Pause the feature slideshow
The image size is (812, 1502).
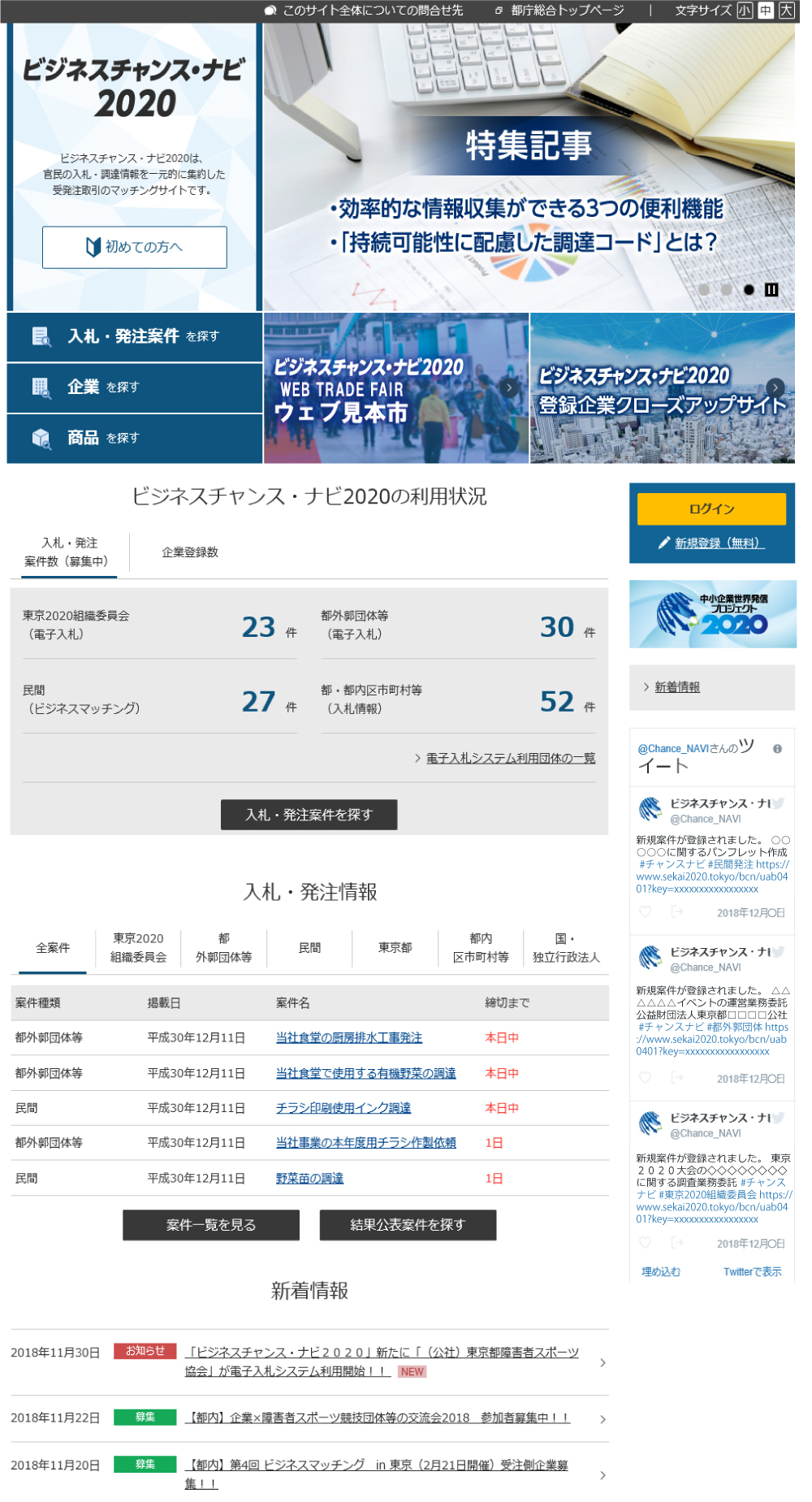click(x=771, y=289)
